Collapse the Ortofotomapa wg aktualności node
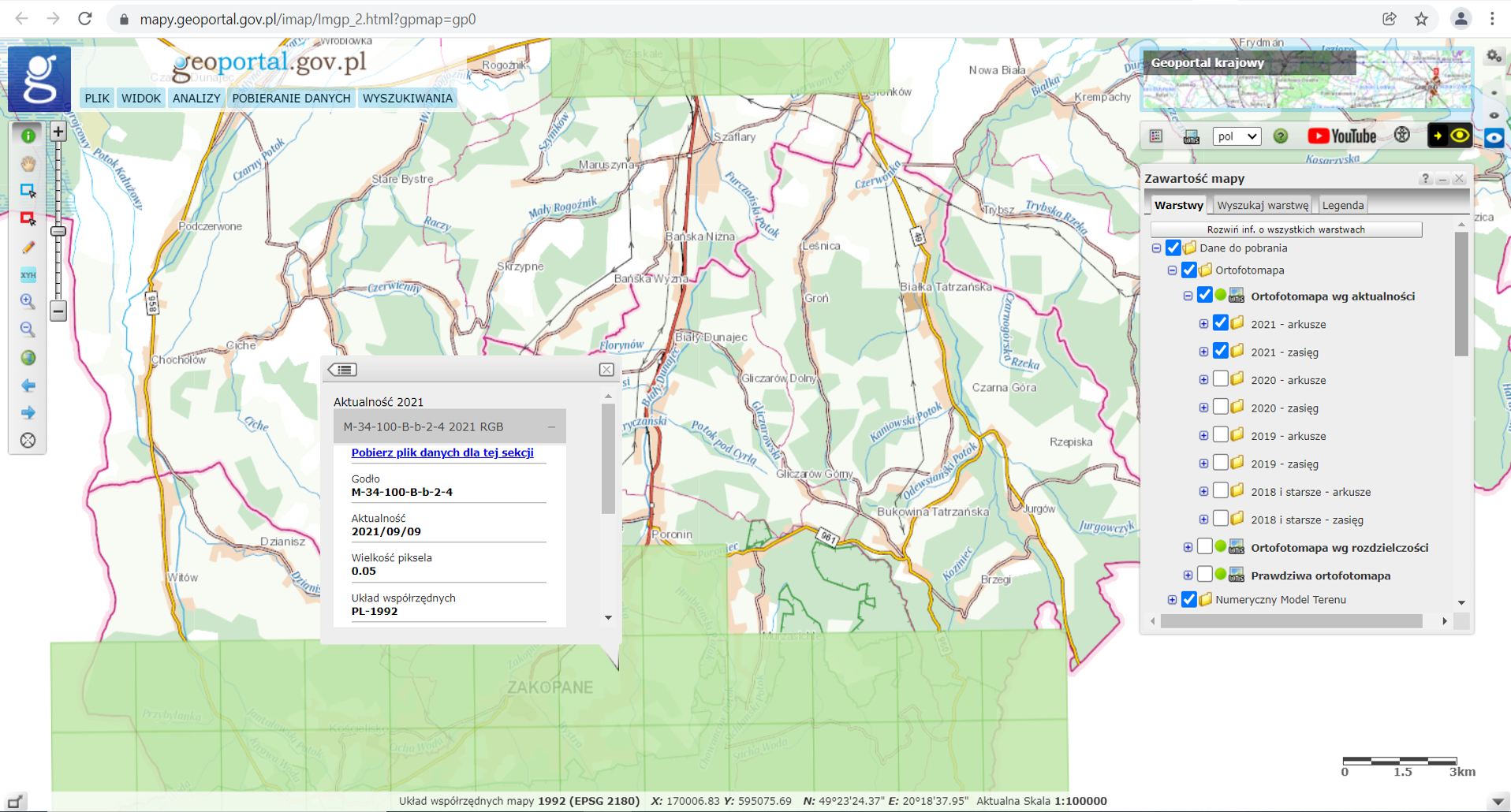 click(1188, 296)
